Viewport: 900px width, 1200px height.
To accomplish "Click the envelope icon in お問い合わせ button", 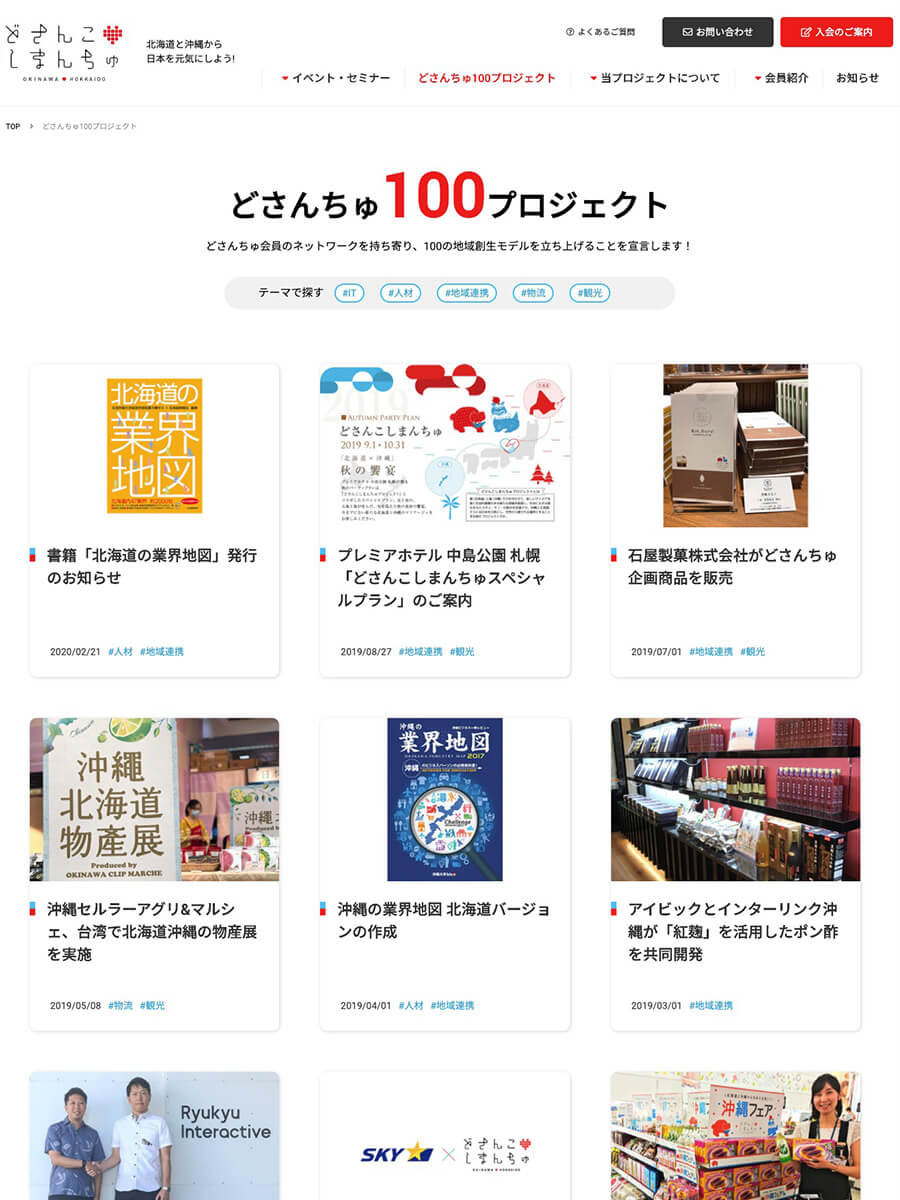I will pos(687,32).
